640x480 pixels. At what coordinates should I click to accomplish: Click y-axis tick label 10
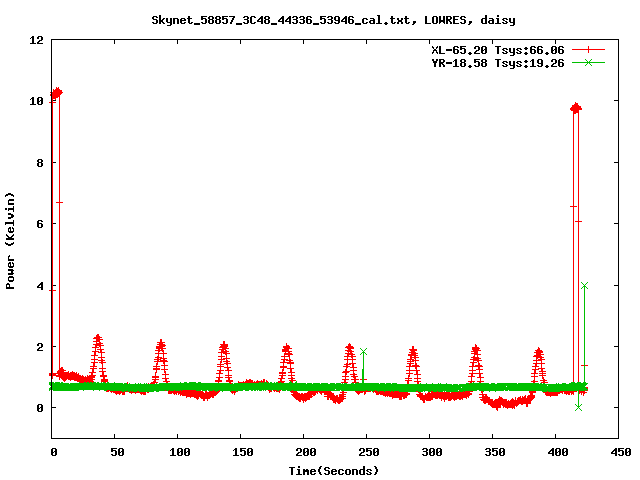coord(36,101)
